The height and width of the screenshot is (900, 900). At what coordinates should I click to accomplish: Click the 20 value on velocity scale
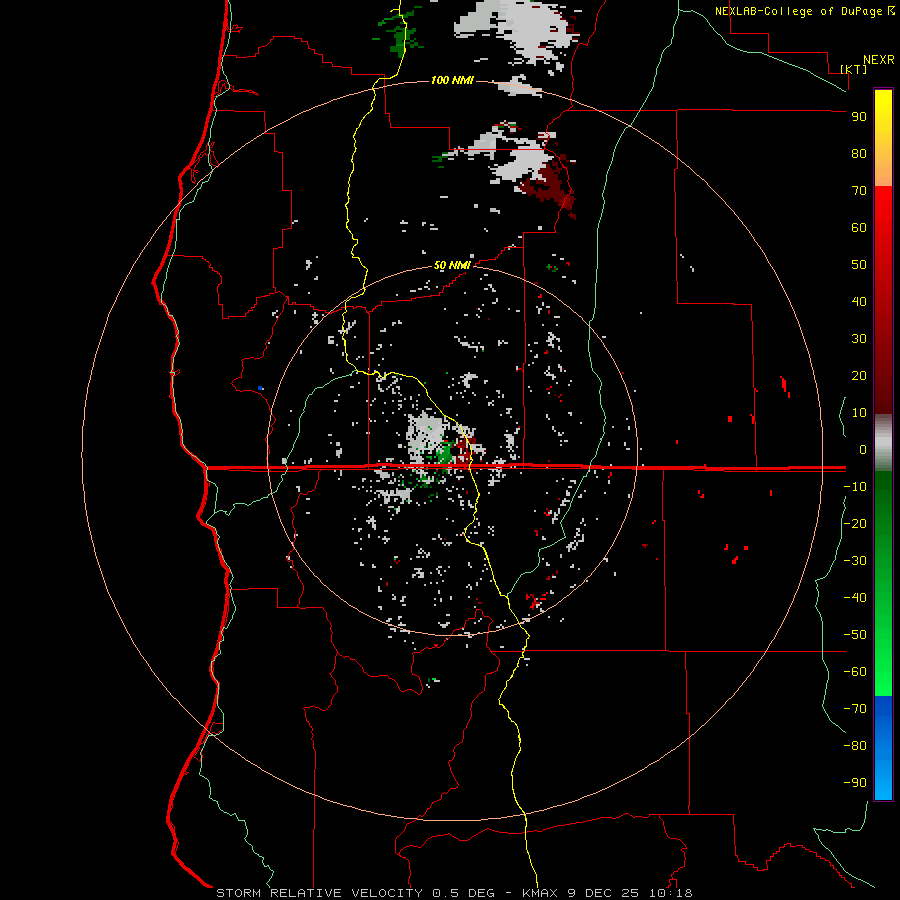pyautogui.click(x=859, y=375)
